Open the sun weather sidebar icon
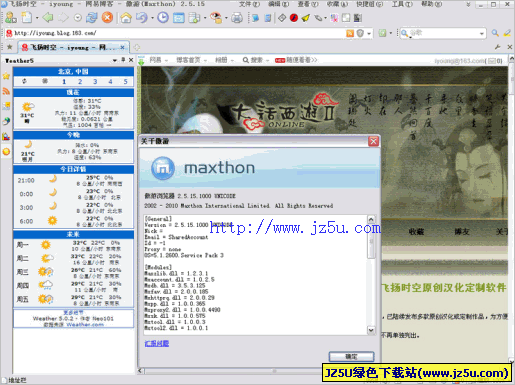This screenshot has height=385, width=515. pyautogui.click(x=6, y=151)
